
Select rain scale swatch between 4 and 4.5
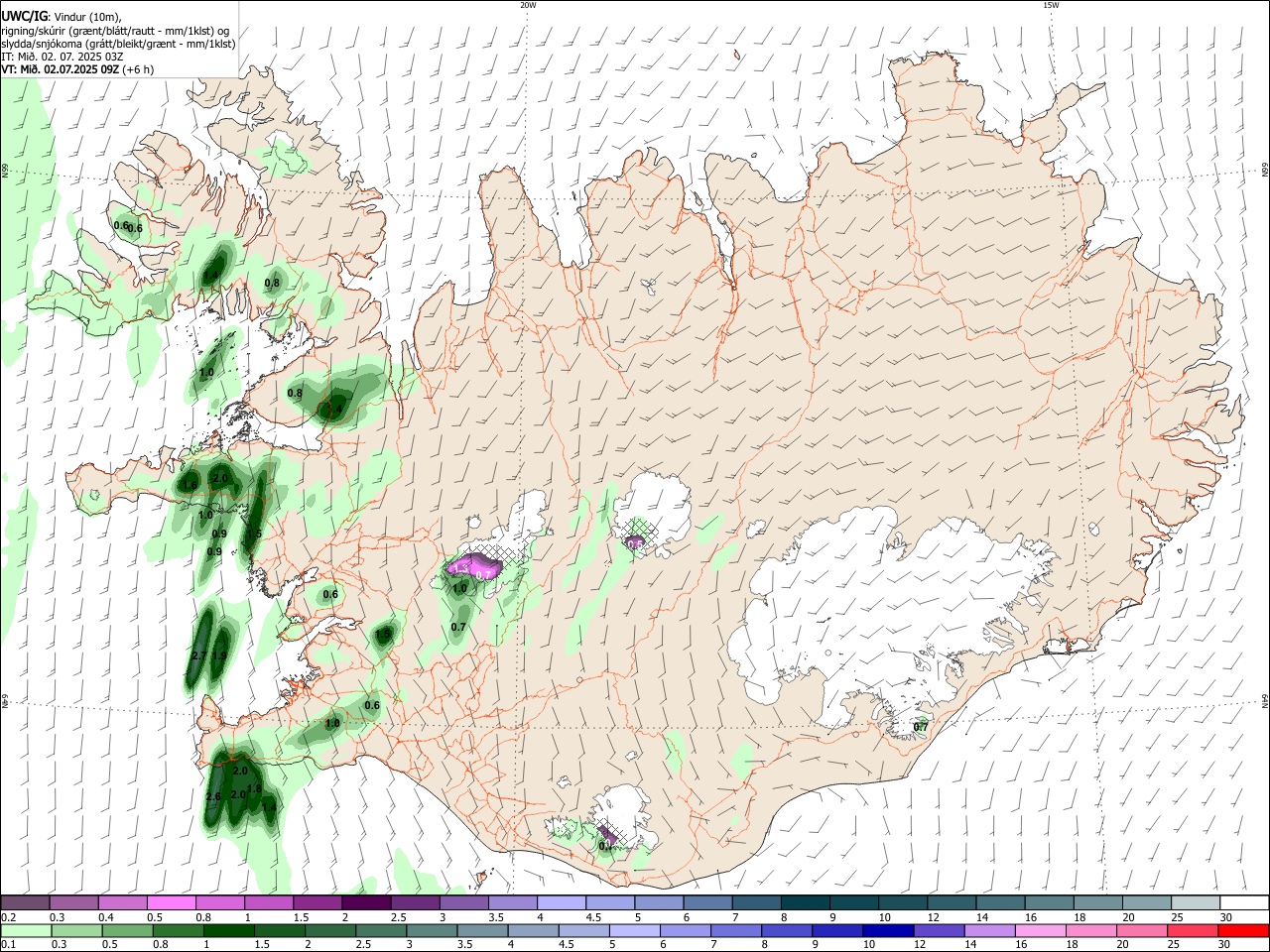[x=534, y=930]
